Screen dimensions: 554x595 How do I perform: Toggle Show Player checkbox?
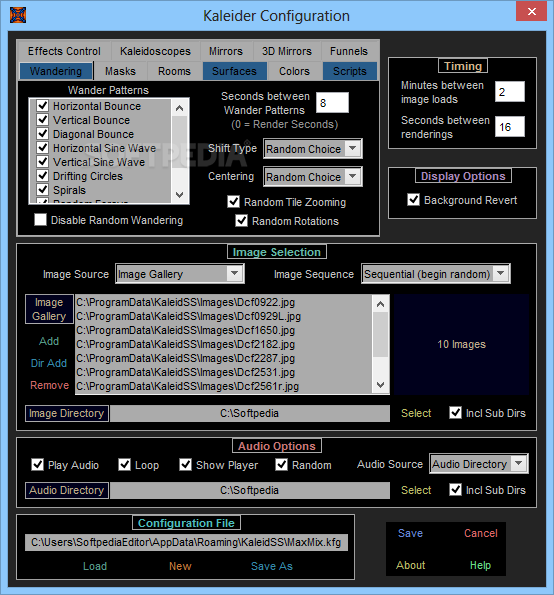(185, 464)
